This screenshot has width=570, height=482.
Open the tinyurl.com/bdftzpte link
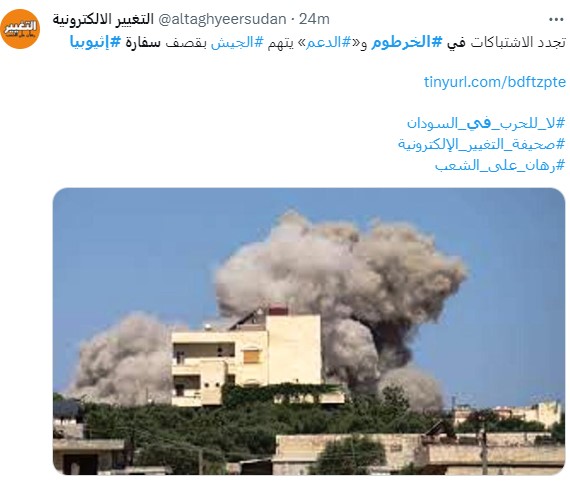(x=495, y=82)
